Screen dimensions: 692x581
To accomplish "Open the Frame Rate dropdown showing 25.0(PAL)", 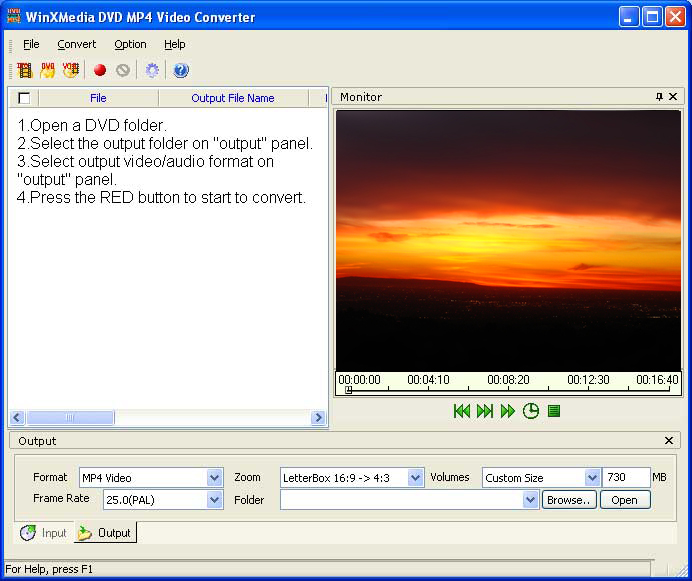I will coord(214,500).
